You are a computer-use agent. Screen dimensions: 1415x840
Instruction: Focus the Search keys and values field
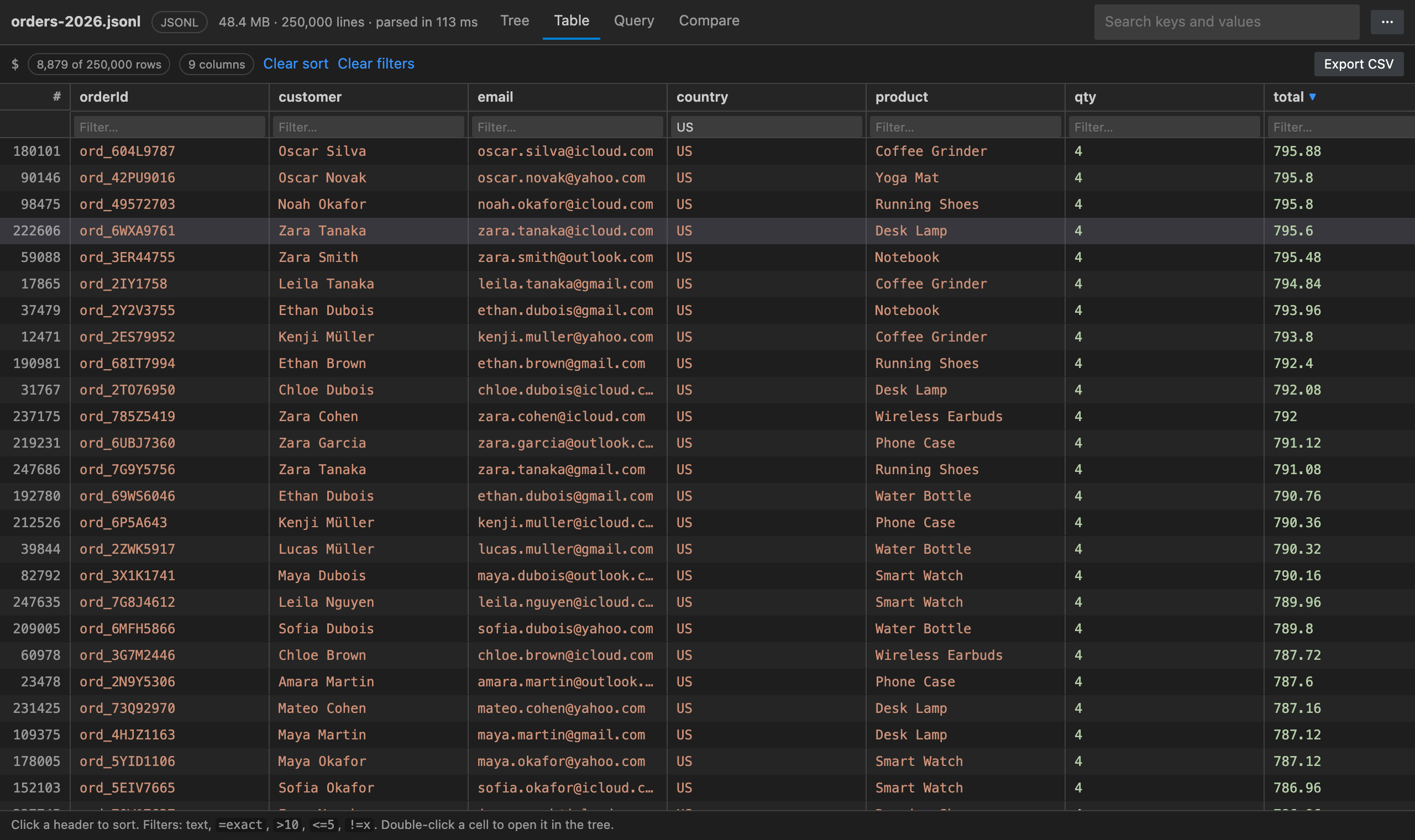pyautogui.click(x=1226, y=22)
